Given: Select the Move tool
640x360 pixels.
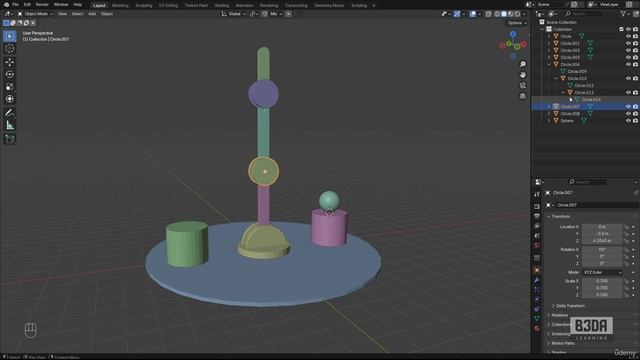Looking at the screenshot, I should tap(10, 62).
